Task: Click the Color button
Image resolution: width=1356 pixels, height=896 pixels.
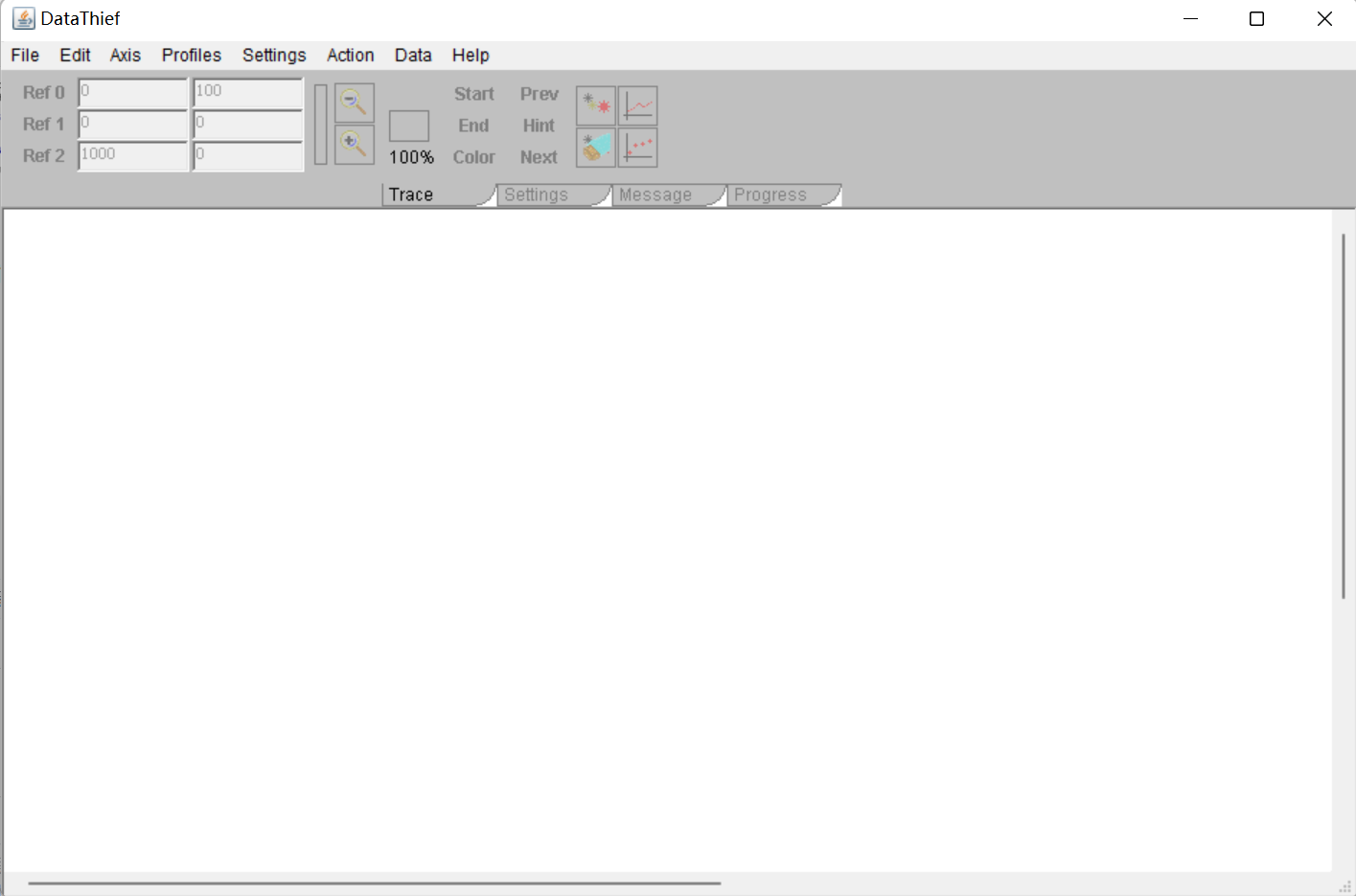Action: (x=474, y=157)
